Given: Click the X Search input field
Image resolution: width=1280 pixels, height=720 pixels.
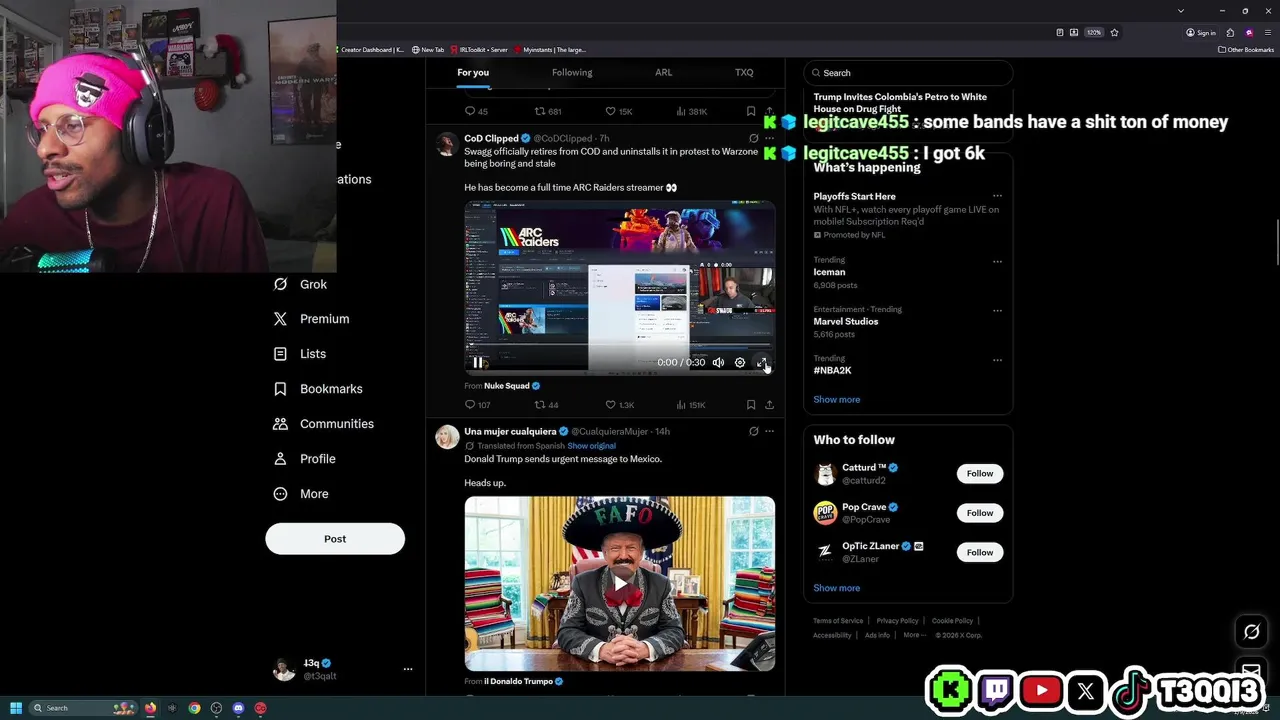Looking at the screenshot, I should pos(908,73).
